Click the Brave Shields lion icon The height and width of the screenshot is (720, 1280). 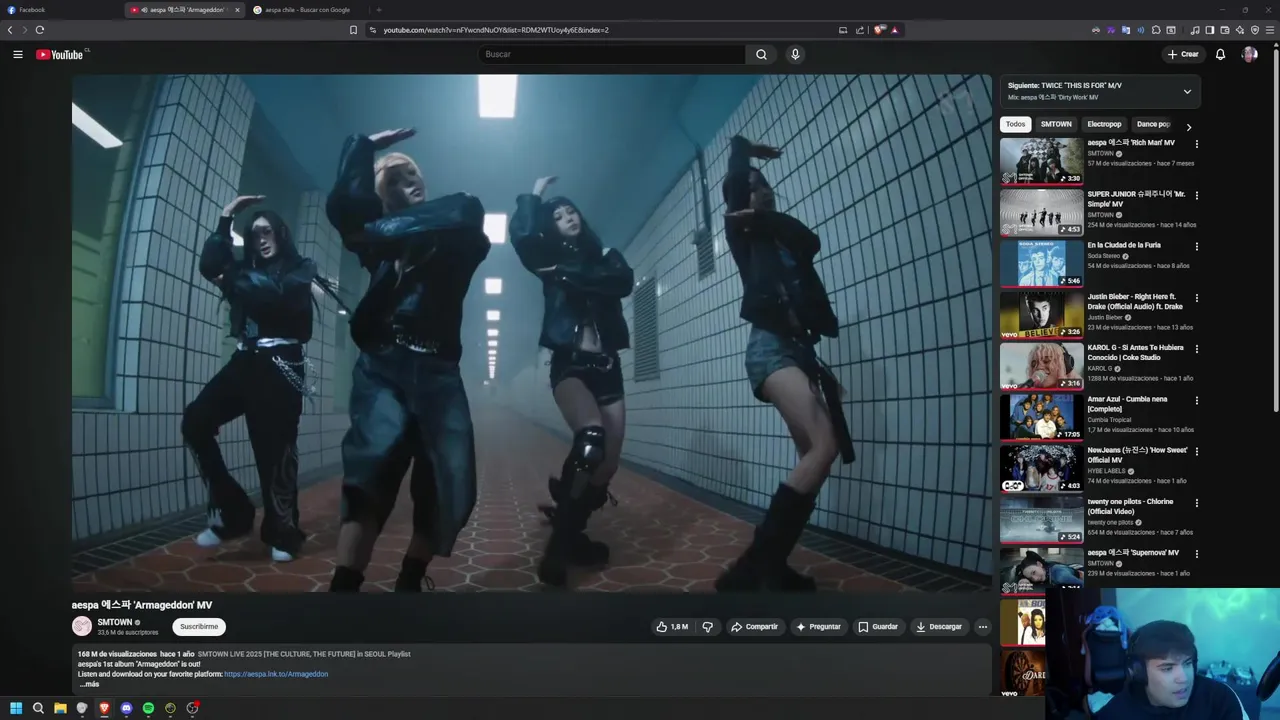click(x=879, y=30)
